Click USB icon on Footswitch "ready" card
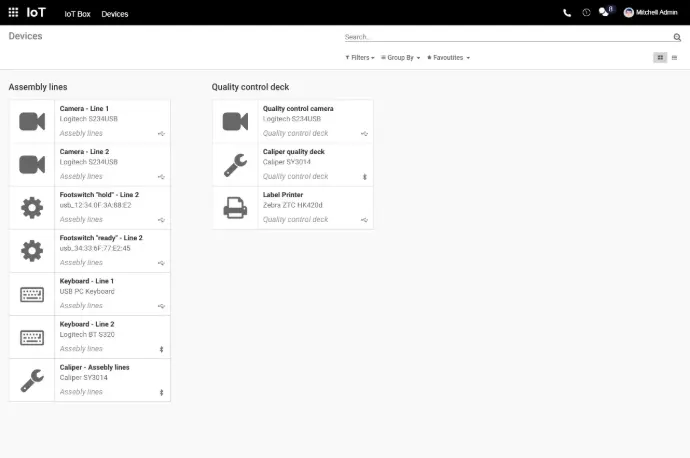 [161, 263]
